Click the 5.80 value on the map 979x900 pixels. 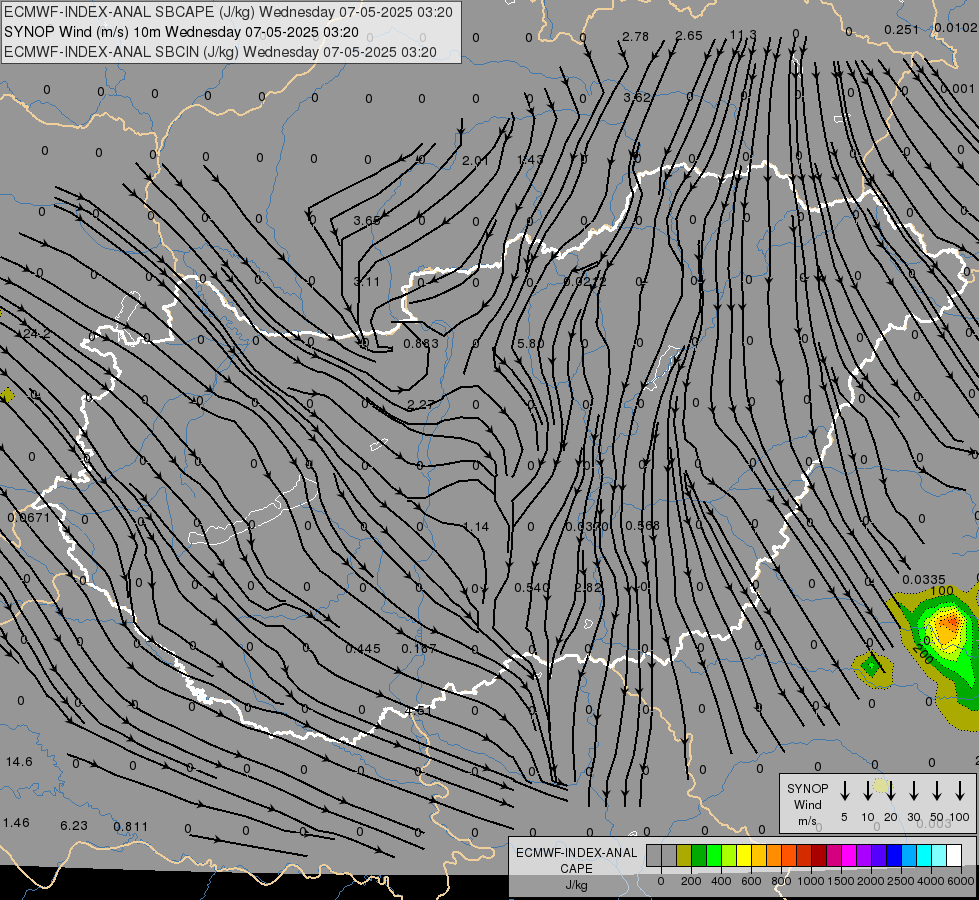pyautogui.click(x=531, y=344)
